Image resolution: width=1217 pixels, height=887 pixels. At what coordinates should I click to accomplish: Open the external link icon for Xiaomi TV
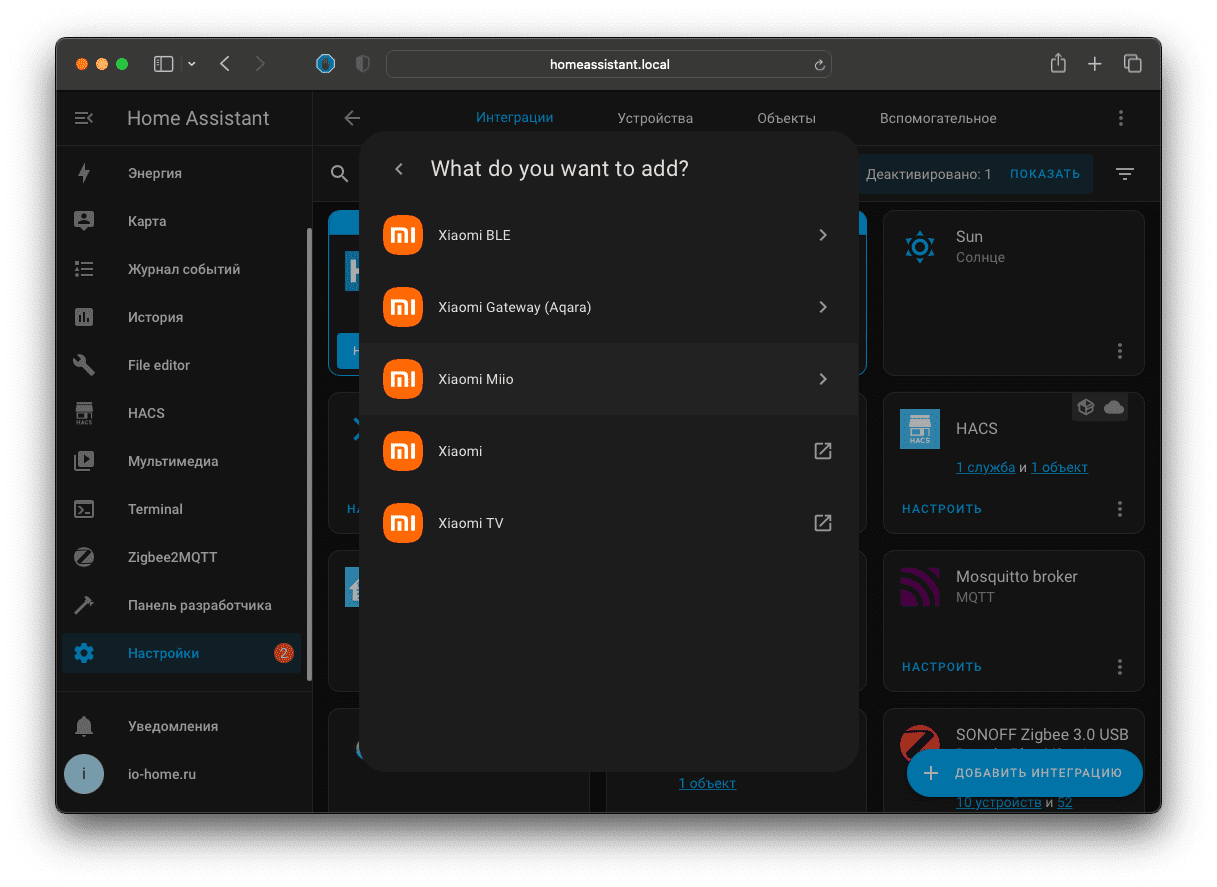[822, 523]
